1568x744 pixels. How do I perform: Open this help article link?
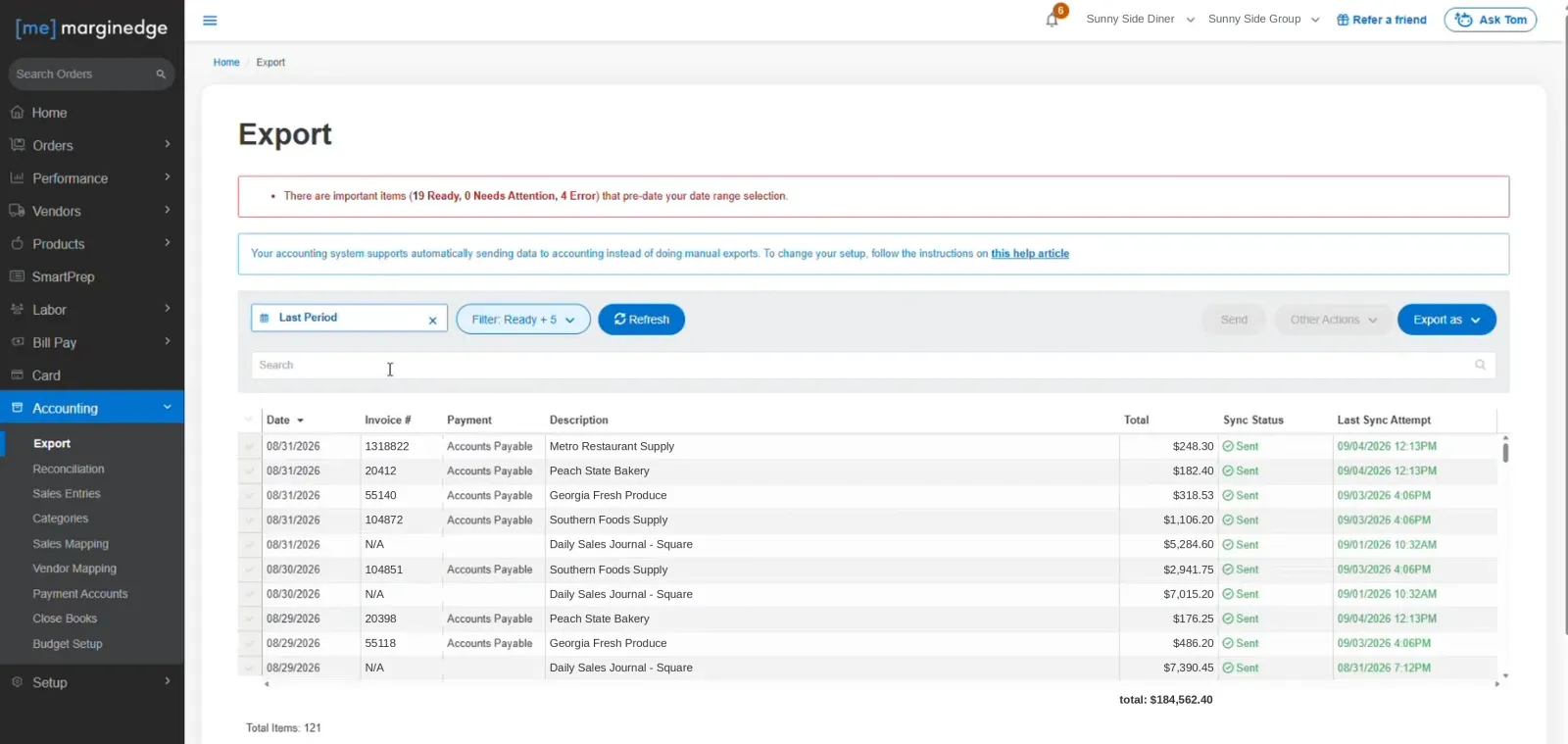coord(1030,254)
